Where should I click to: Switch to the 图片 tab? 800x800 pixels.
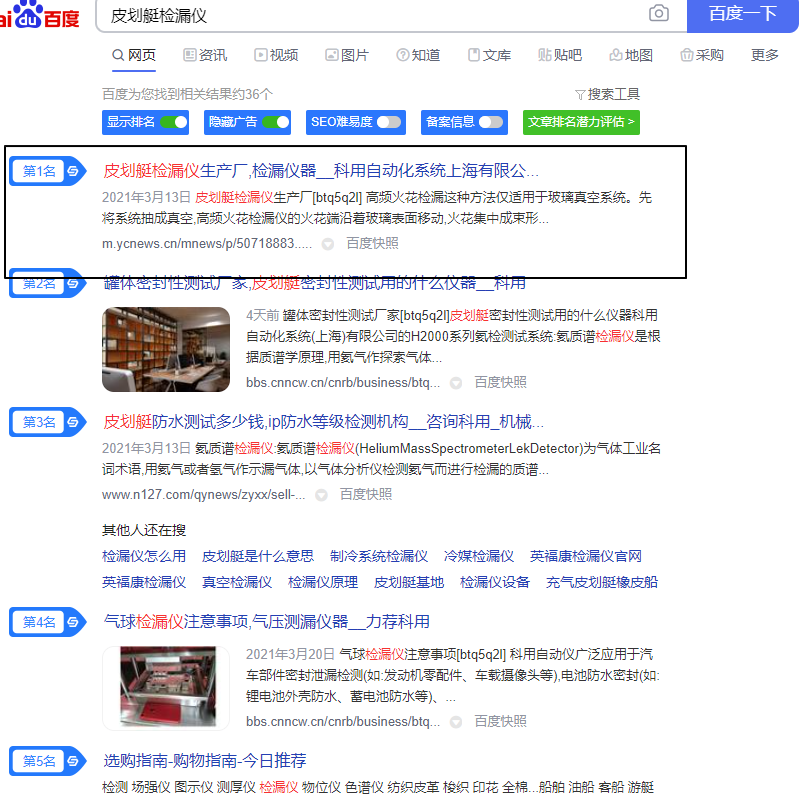click(347, 55)
